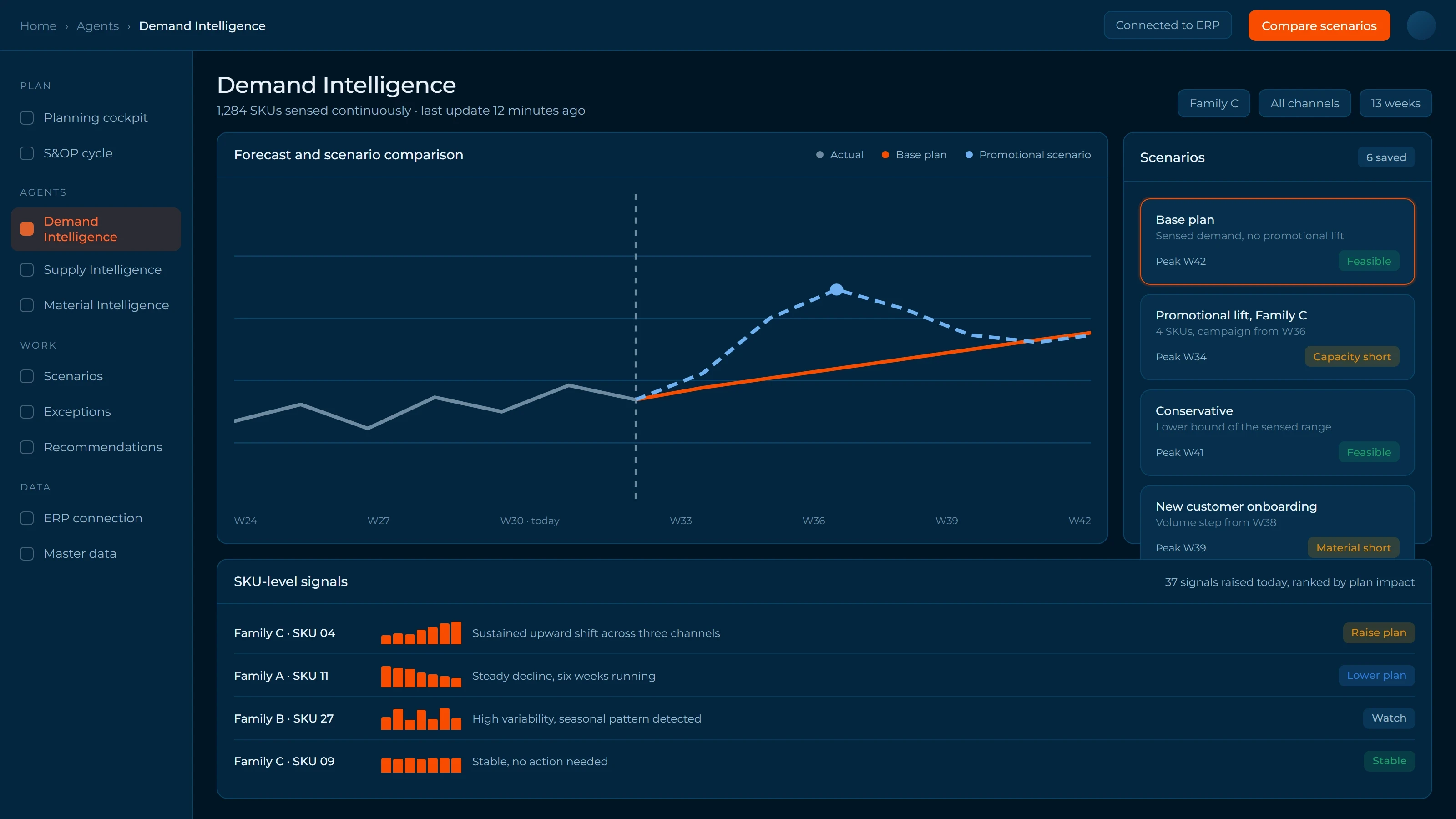Click the orange Base plan legend dot
Viewport: 1456px width, 819px height.
[885, 155]
